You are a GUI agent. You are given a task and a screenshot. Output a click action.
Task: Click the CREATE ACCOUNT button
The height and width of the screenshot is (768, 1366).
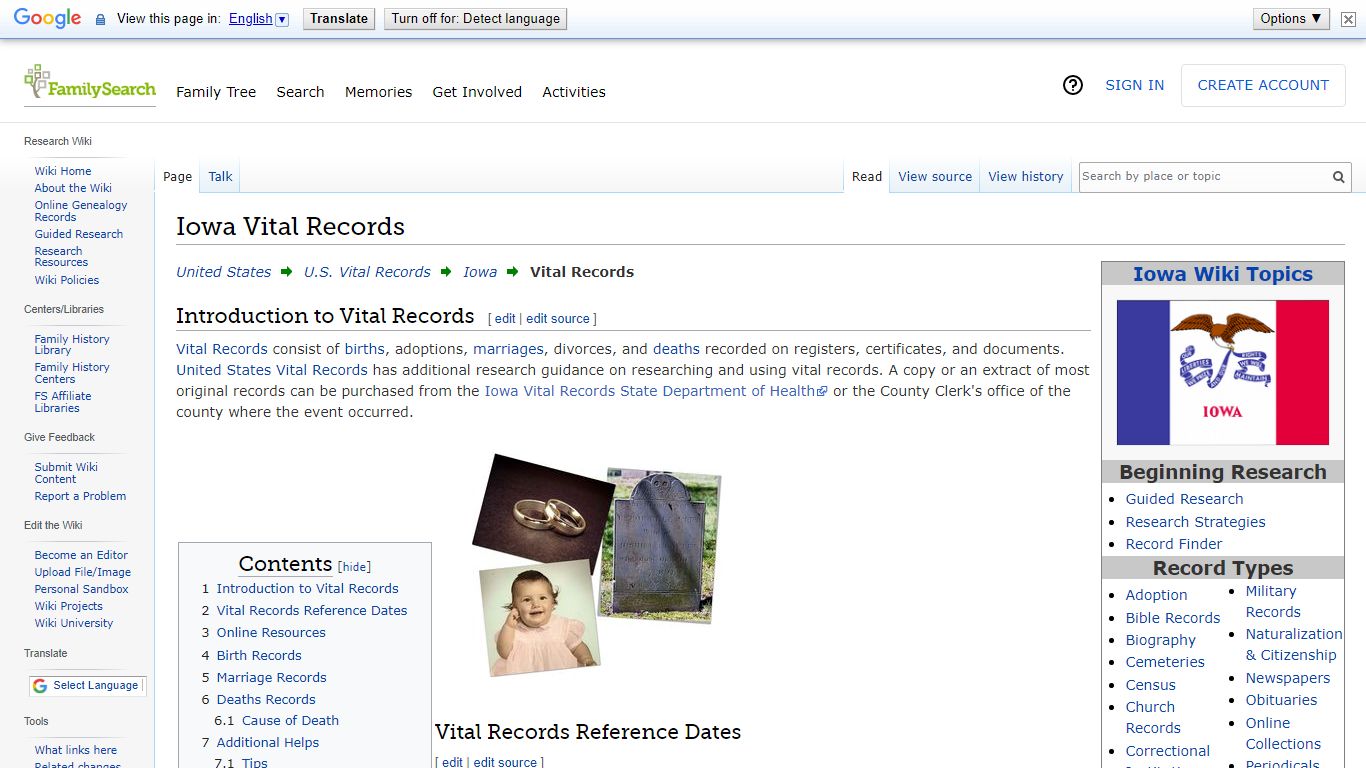pos(1263,86)
